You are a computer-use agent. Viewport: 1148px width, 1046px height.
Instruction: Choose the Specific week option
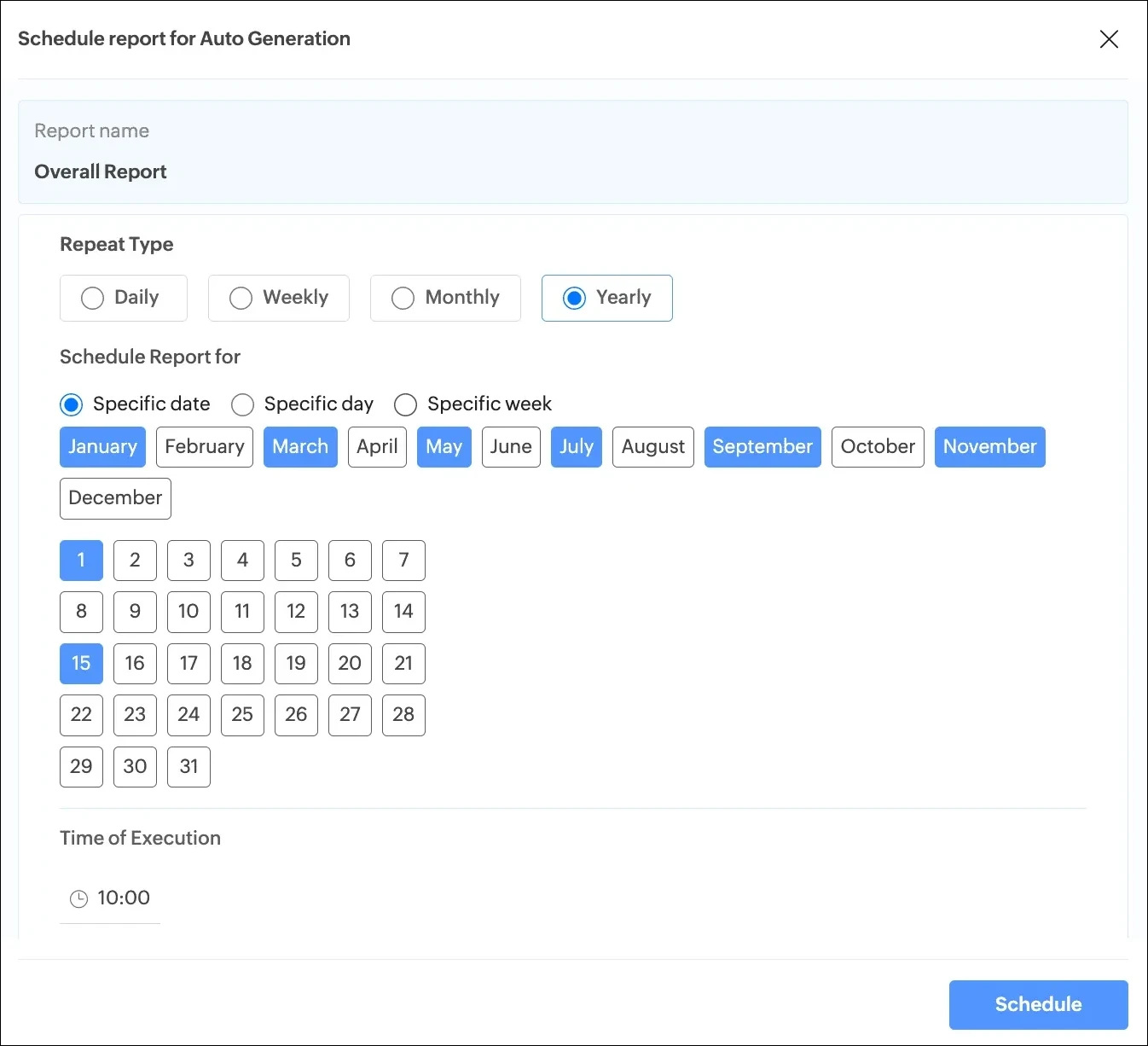(x=406, y=404)
